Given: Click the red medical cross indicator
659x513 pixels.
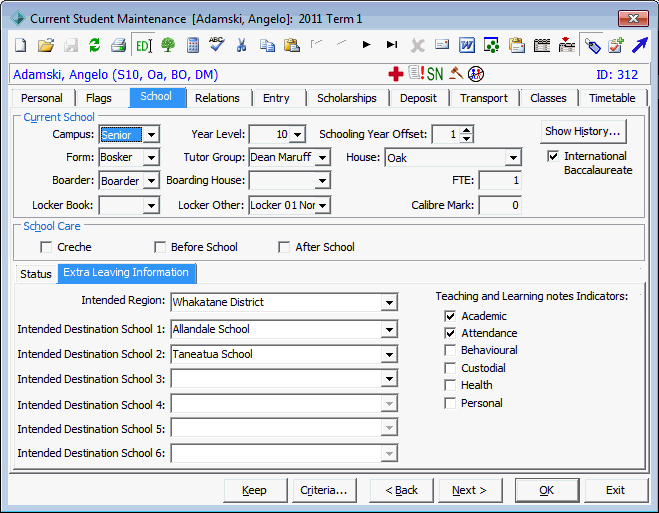Looking at the screenshot, I should (395, 74).
